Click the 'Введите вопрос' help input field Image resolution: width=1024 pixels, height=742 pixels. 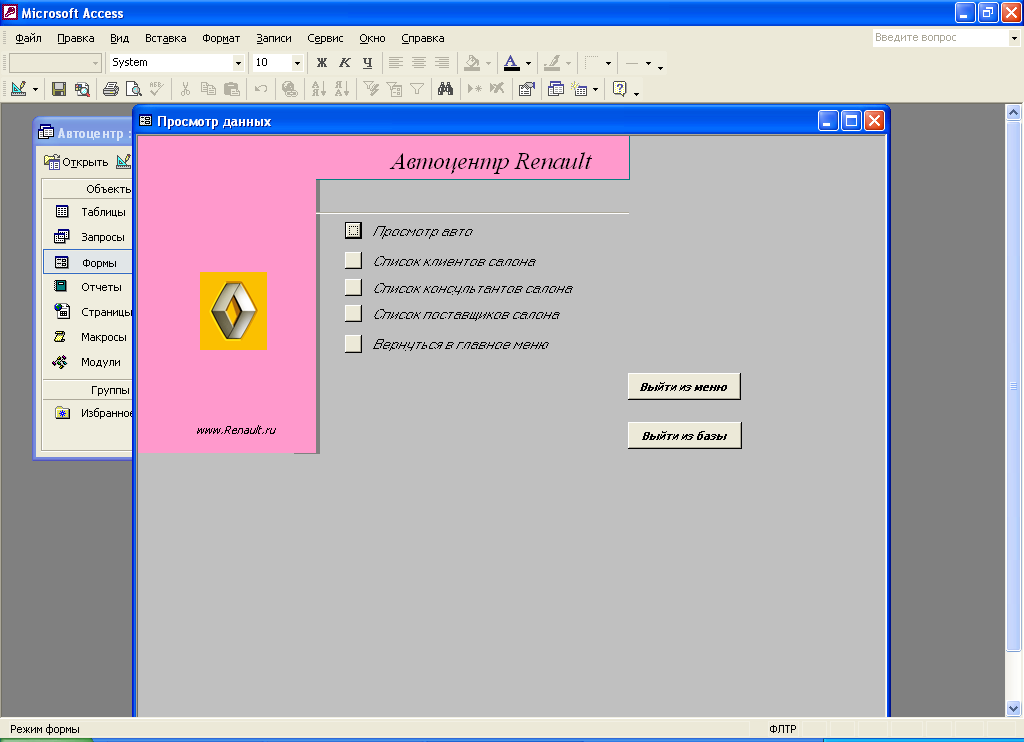click(x=940, y=38)
